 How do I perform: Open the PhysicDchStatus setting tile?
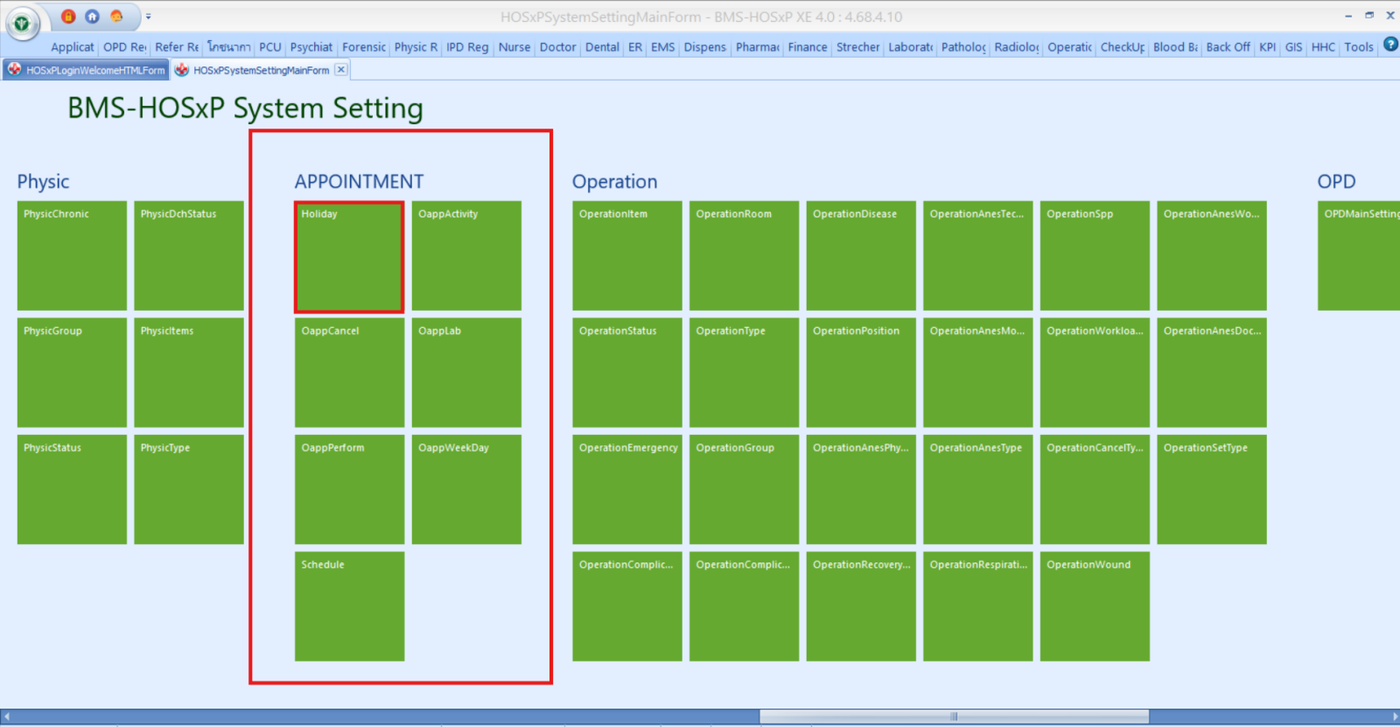[189, 256]
